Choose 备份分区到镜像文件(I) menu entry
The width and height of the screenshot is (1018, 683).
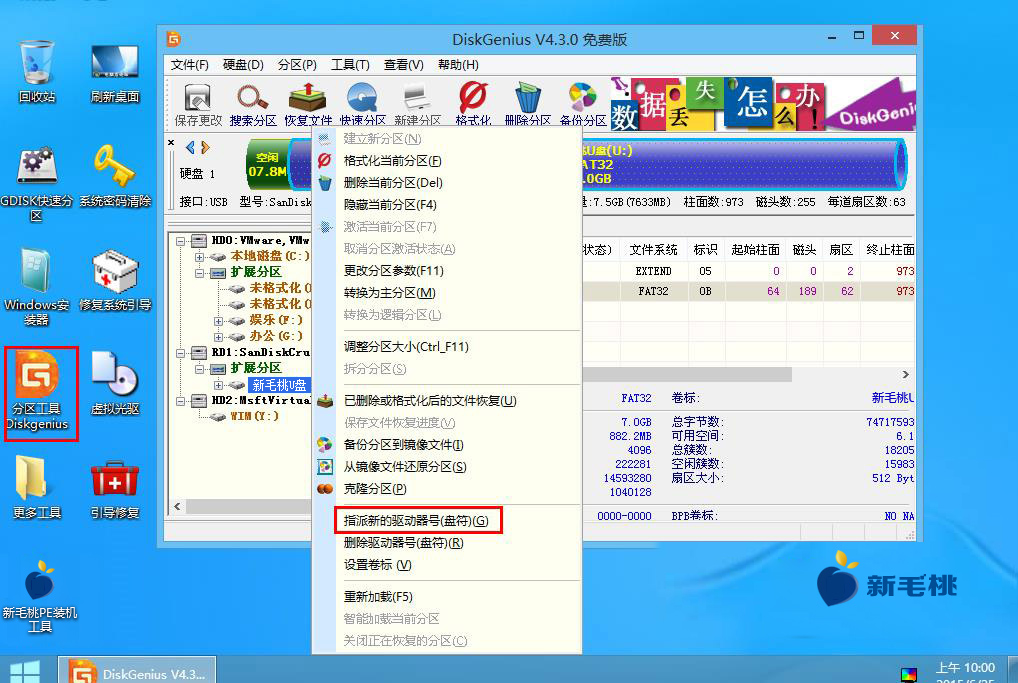point(447,445)
